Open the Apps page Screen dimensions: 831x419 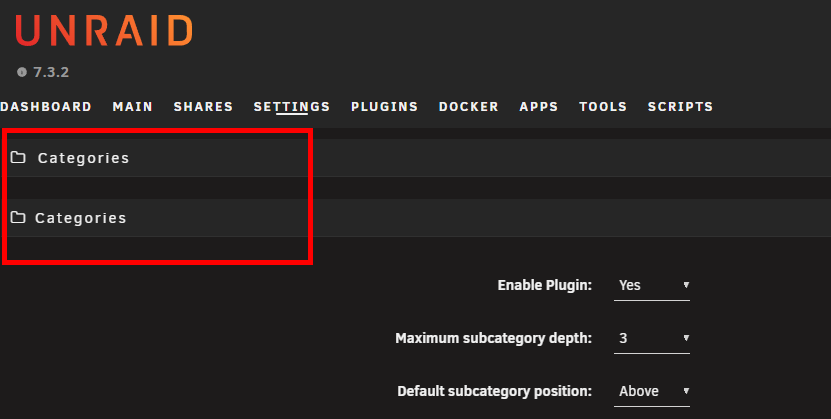coord(539,106)
